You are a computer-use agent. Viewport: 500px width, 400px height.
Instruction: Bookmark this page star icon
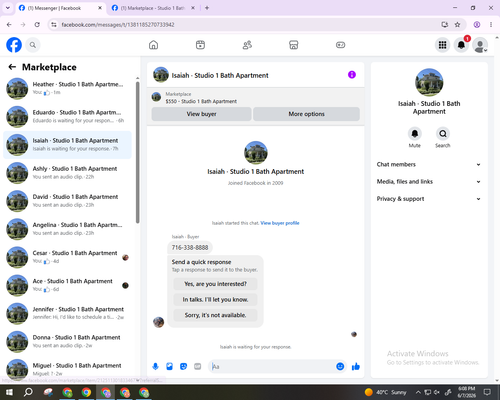(x=457, y=25)
